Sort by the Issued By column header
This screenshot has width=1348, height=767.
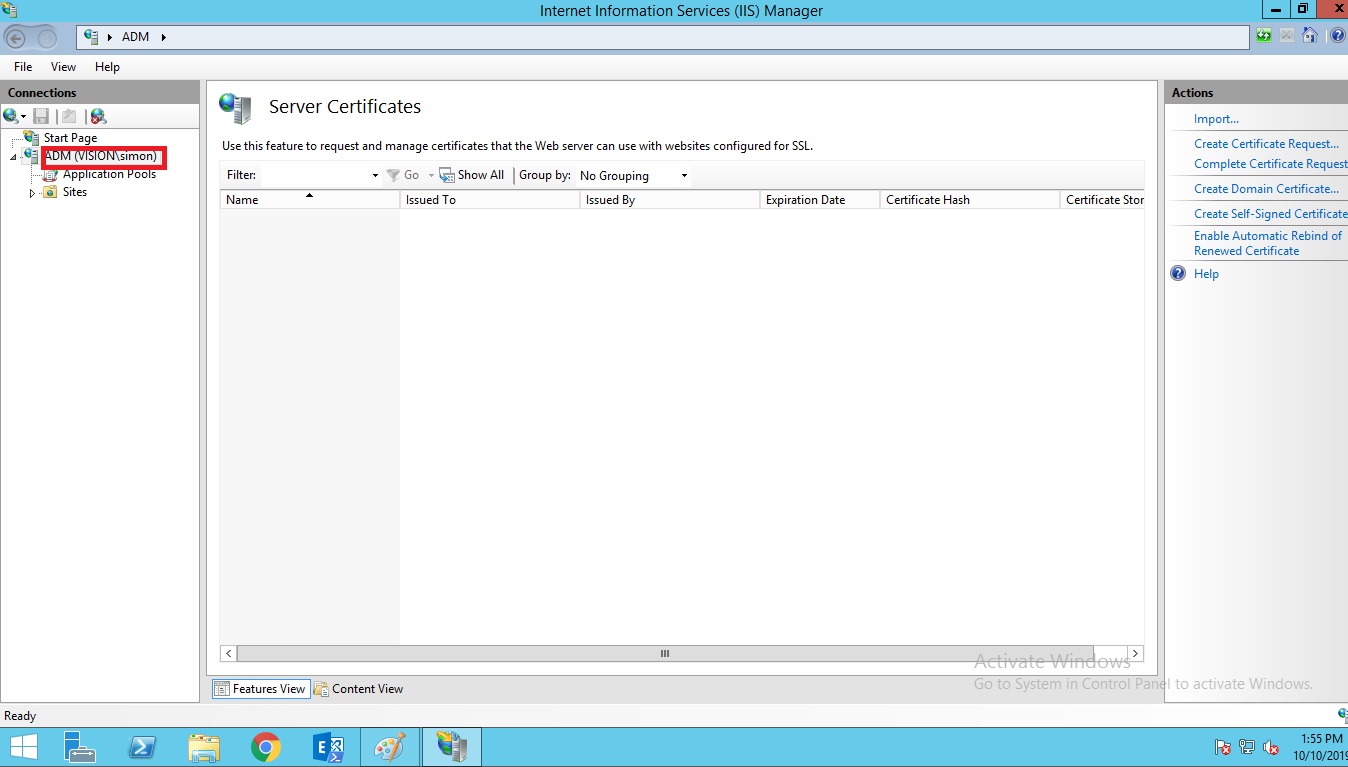670,200
